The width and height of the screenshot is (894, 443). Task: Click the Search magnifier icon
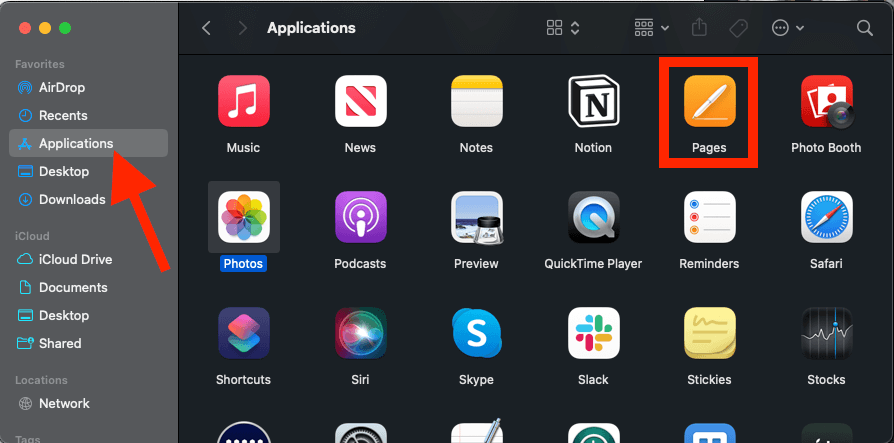click(x=865, y=28)
